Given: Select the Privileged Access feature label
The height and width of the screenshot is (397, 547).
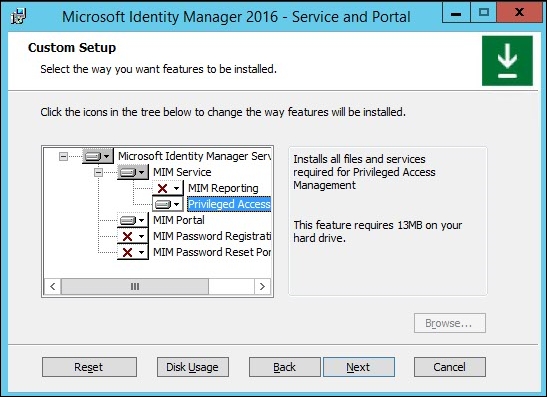Looking at the screenshot, I should click(229, 204).
